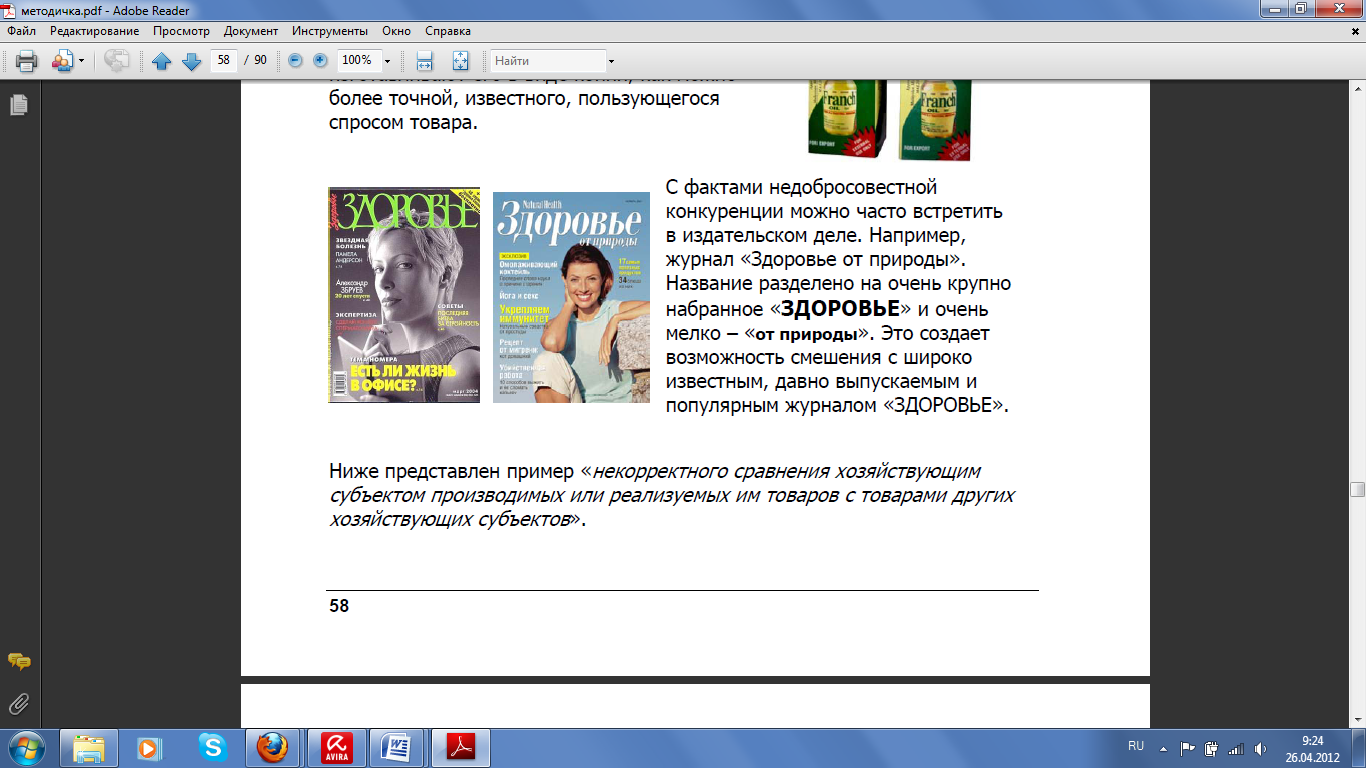Click the Action Center flag icon
This screenshot has width=1366, height=768.
click(x=1188, y=748)
